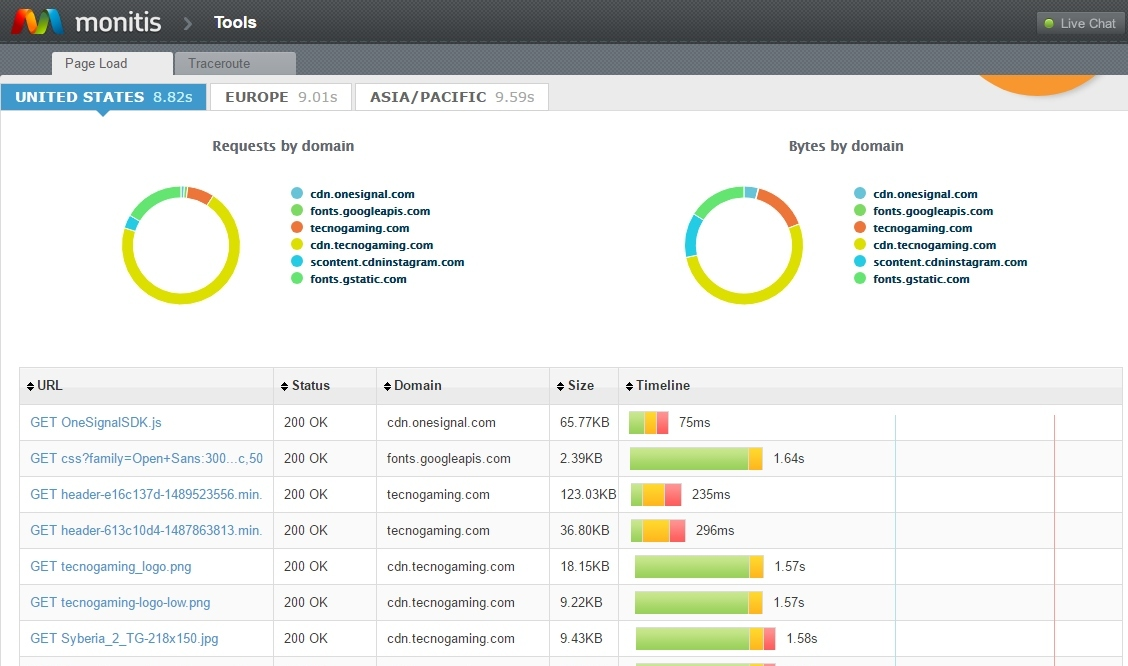Click cdn.tecnogaming.com label in Requests legend
Viewport: 1128px width, 666px height.
[371, 245]
